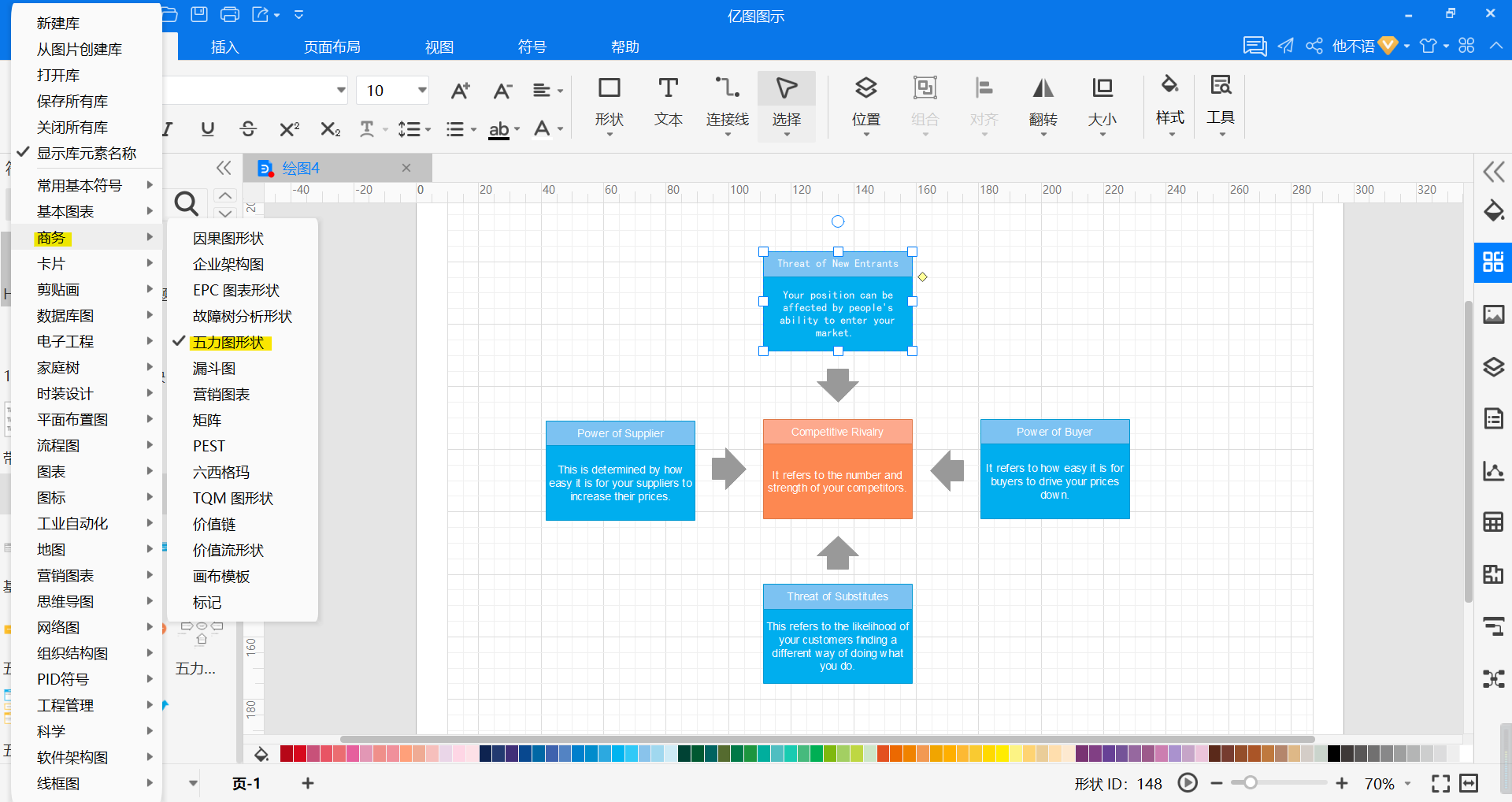
Task: Toggle 显示库元素名称 checked option
Action: tap(87, 153)
